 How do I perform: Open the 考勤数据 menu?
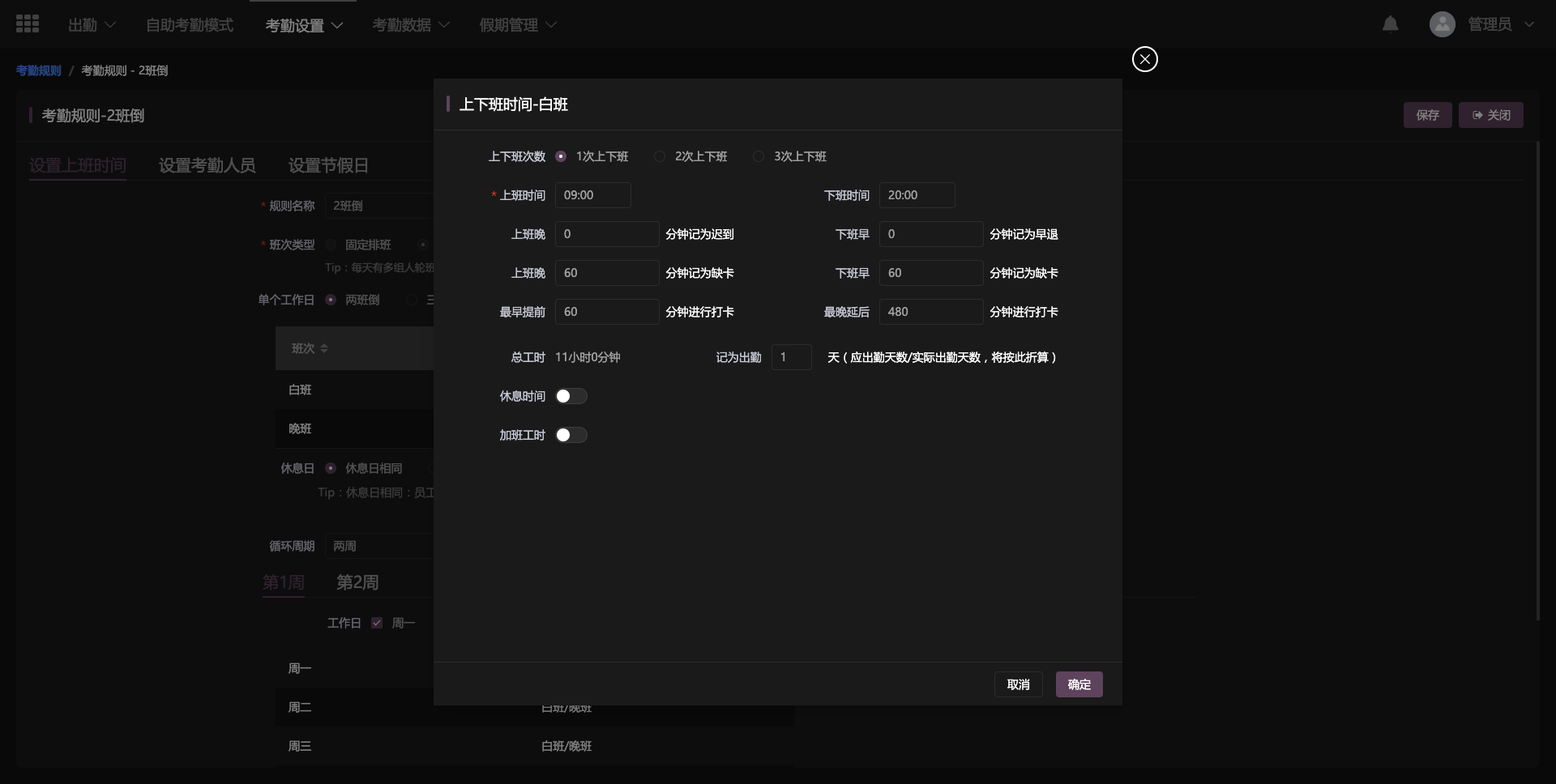[411, 25]
